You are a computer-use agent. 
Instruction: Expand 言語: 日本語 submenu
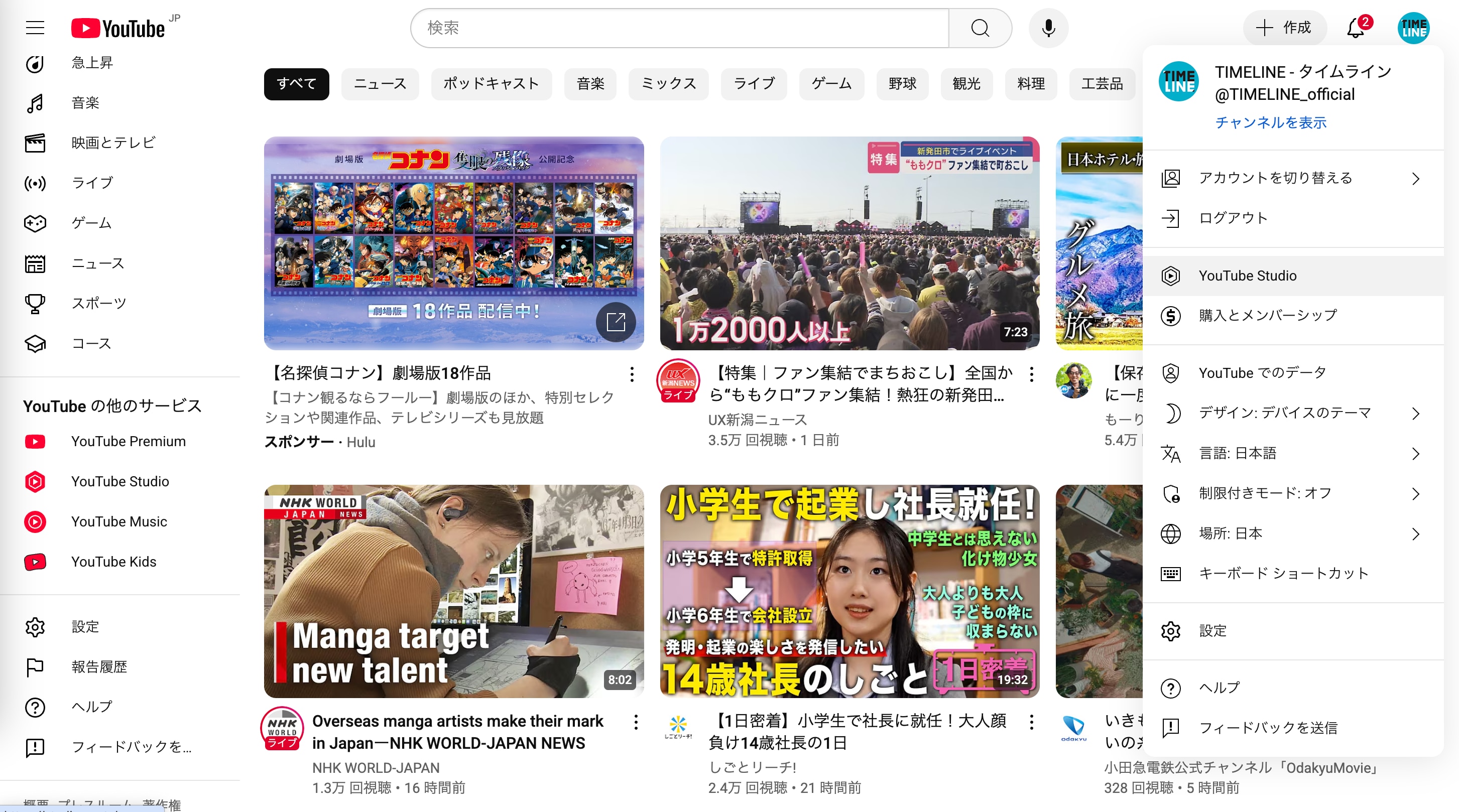tap(1293, 454)
